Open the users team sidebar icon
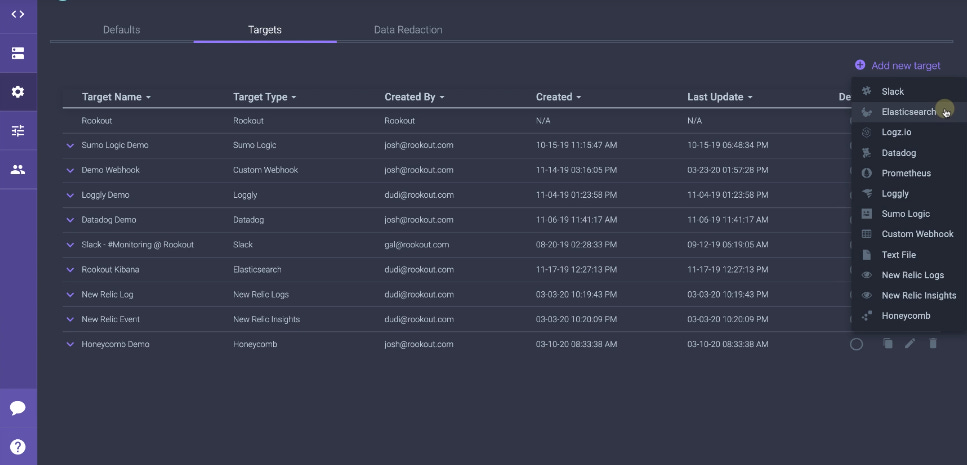The image size is (967, 465). click(18, 170)
